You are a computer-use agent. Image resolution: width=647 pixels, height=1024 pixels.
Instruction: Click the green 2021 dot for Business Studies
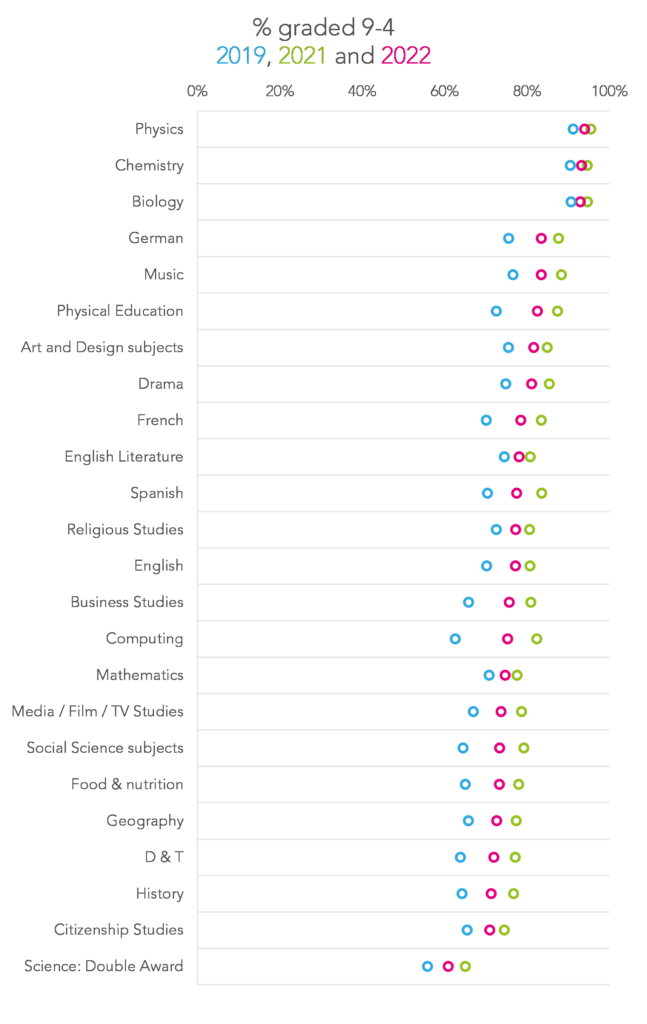[531, 602]
